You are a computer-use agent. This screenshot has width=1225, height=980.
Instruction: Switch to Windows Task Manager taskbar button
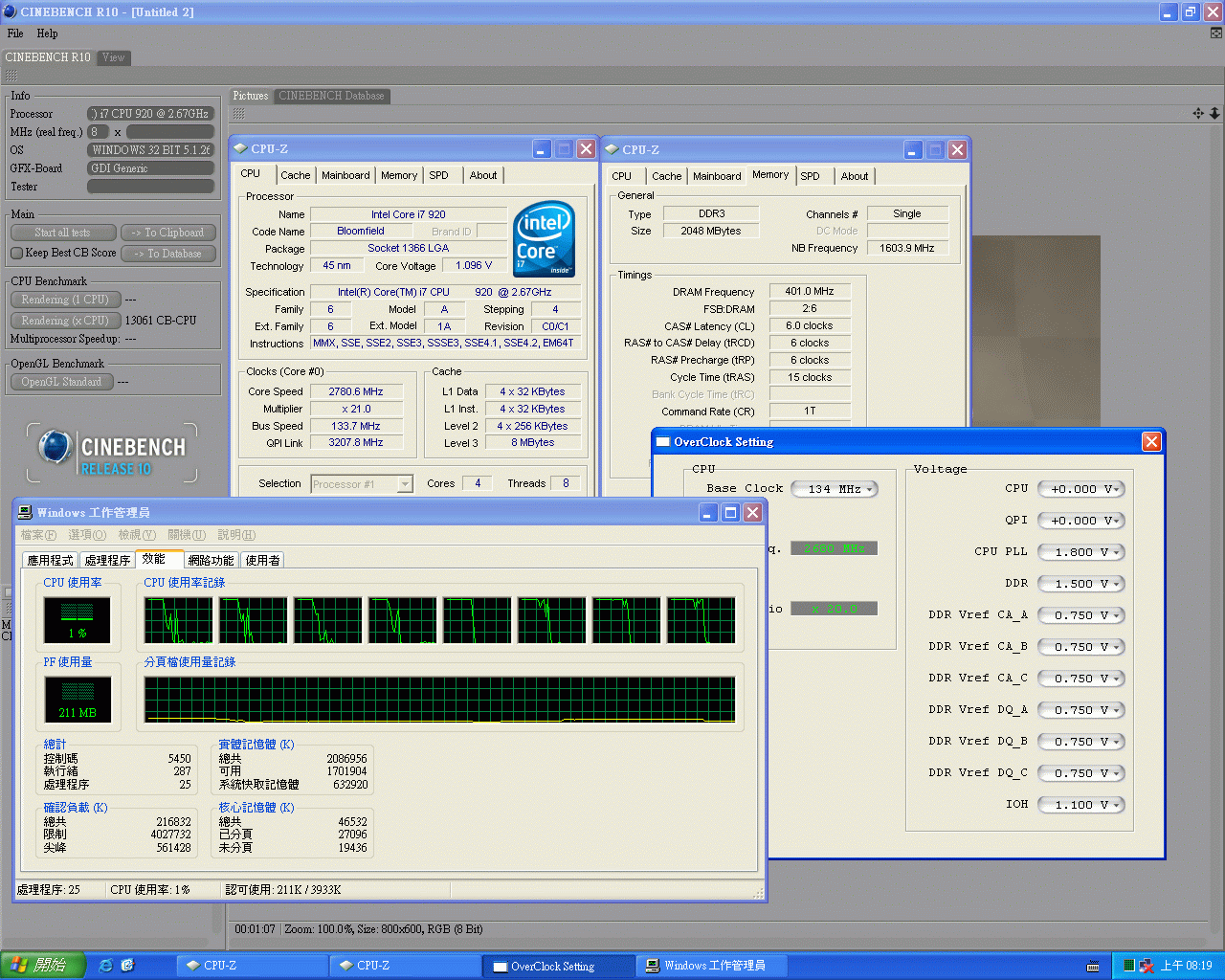[713, 966]
